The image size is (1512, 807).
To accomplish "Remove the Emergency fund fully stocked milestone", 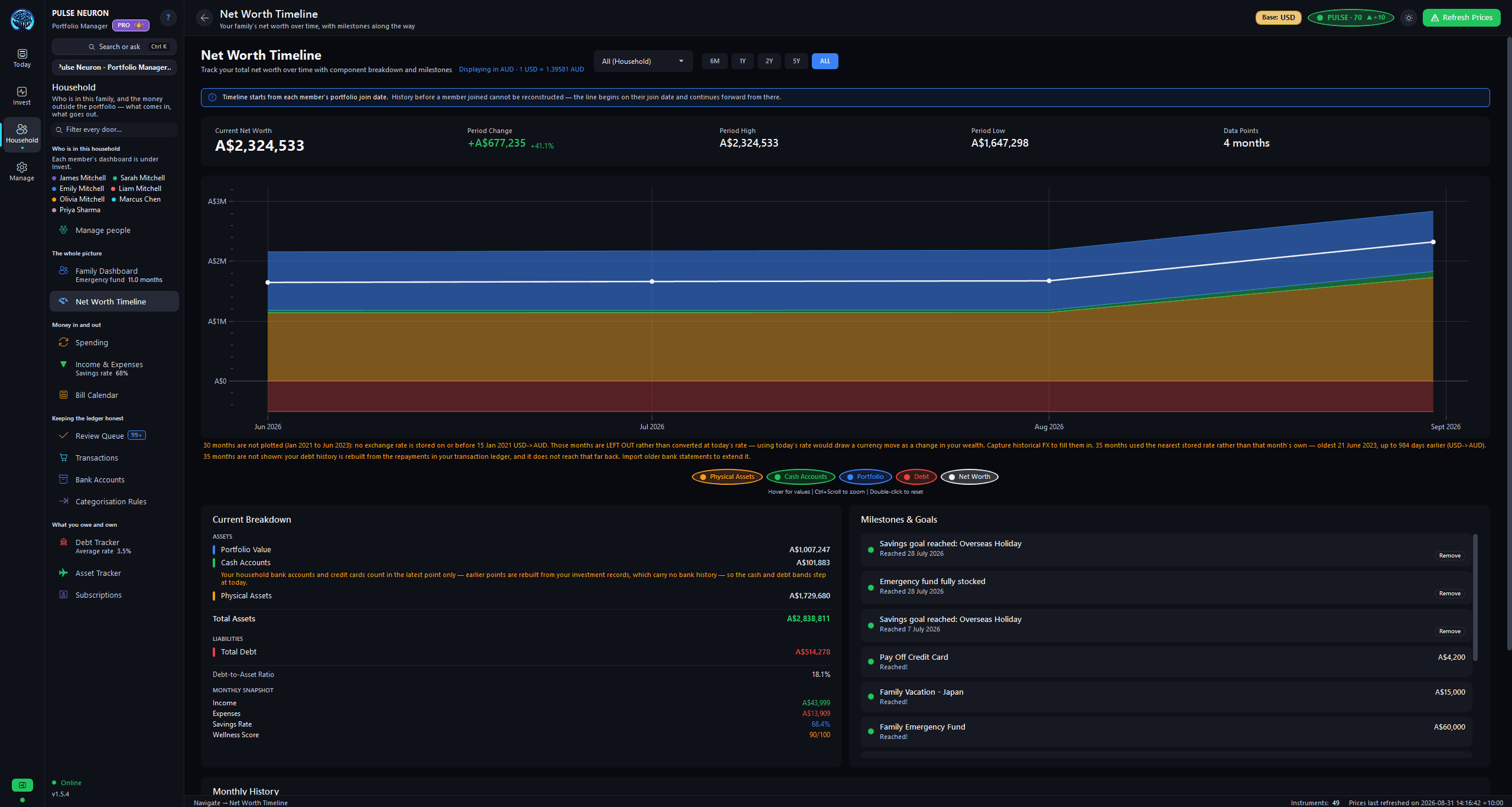I will [1449, 594].
